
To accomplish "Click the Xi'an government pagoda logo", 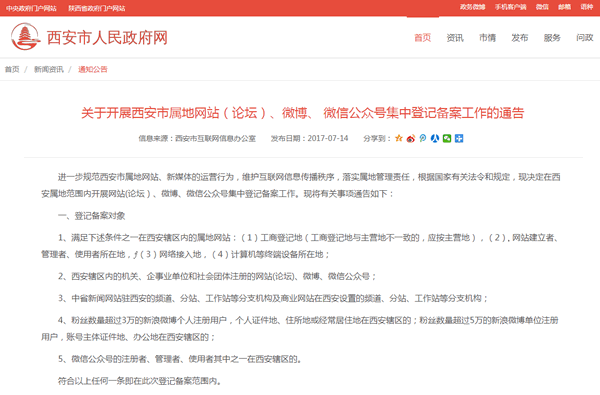I will pyautogui.click(x=26, y=37).
